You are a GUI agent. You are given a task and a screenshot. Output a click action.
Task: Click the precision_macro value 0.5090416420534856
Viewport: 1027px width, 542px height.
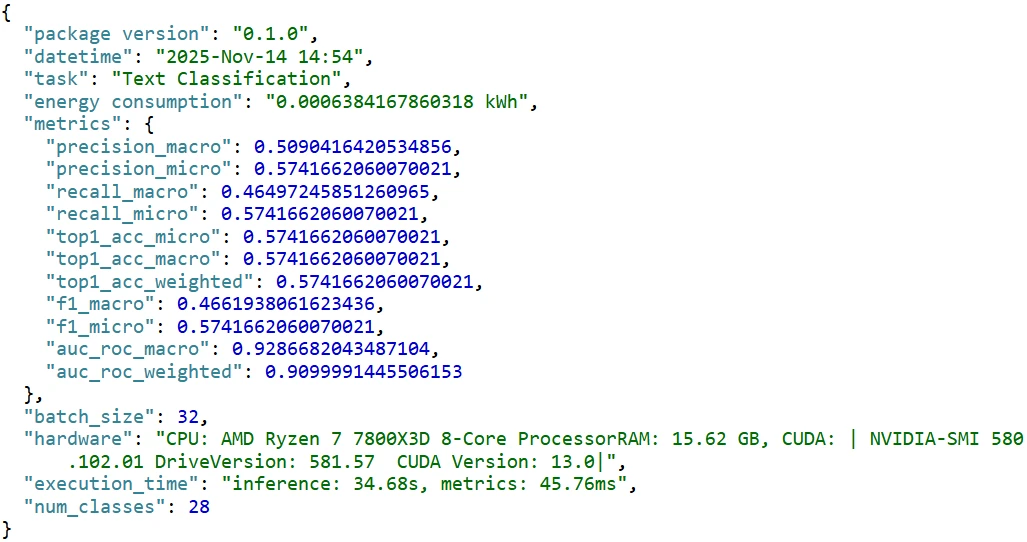point(356,146)
